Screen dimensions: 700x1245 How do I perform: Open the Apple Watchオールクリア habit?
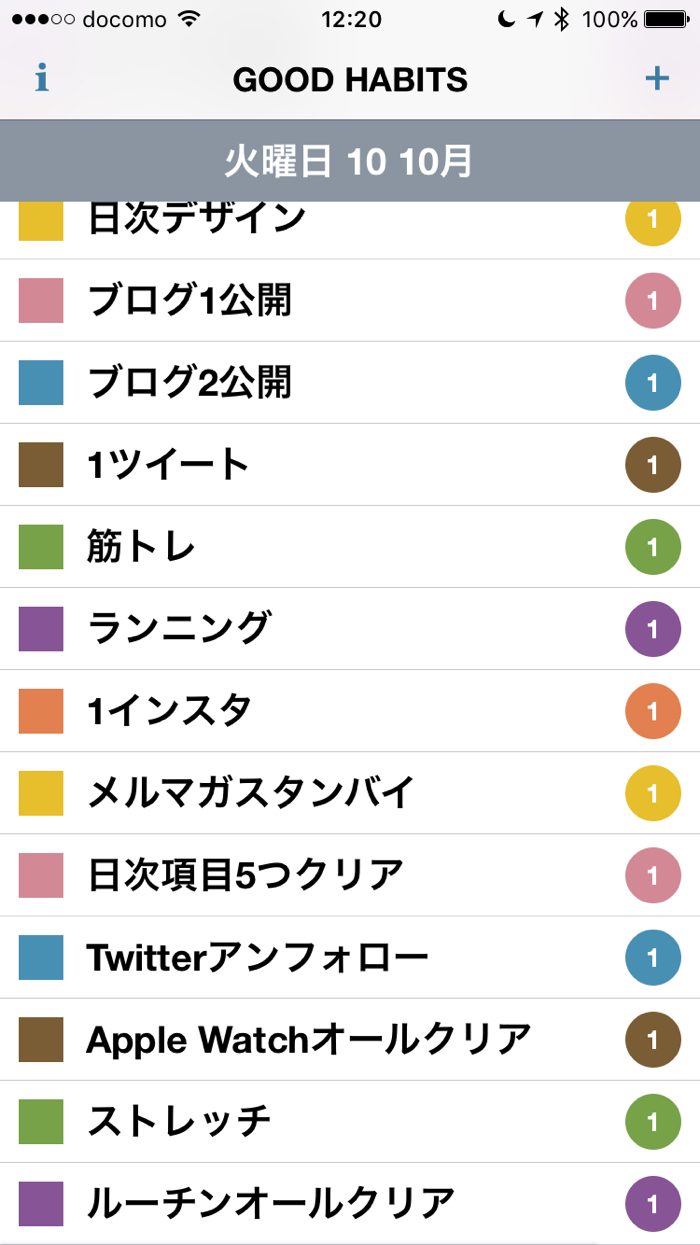click(x=308, y=1040)
